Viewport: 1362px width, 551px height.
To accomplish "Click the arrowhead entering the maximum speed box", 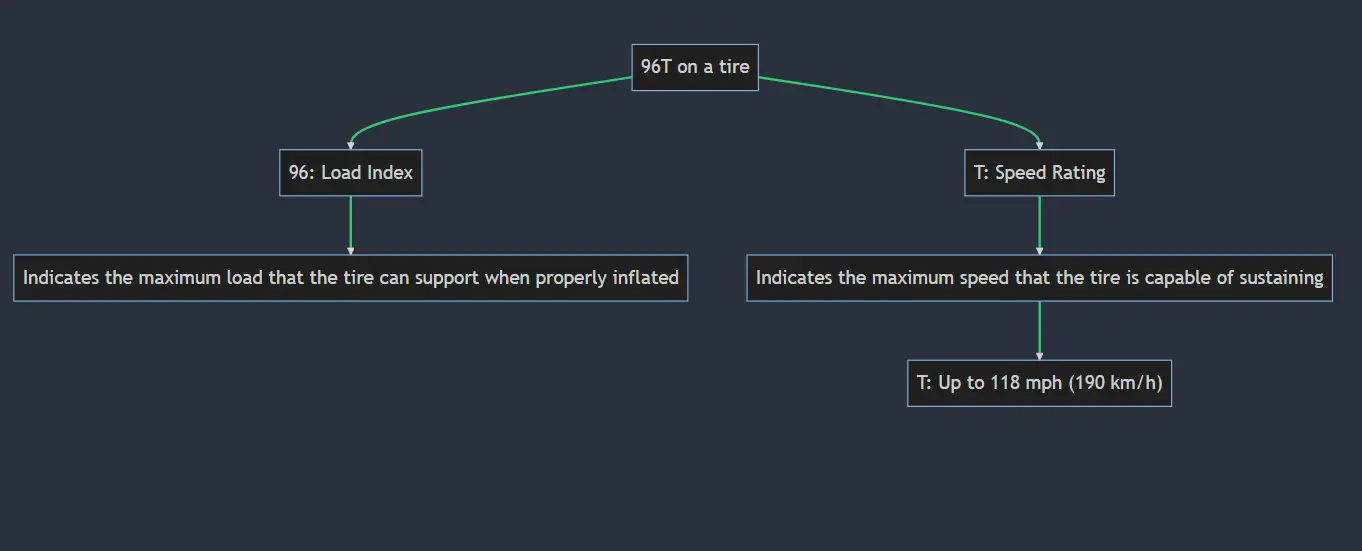I will pyautogui.click(x=1040, y=250).
